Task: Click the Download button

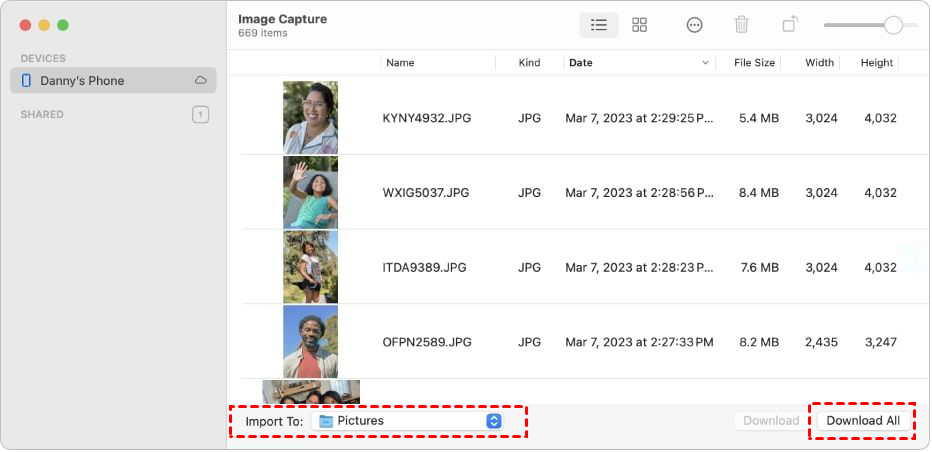Action: pos(771,421)
